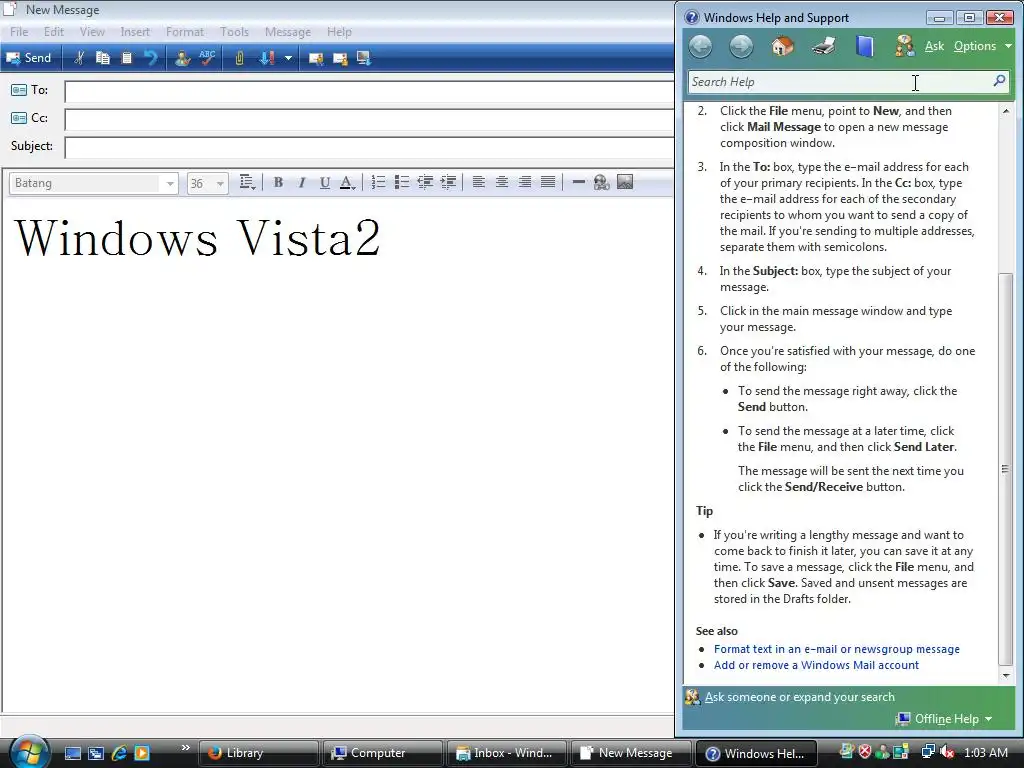The image size is (1024, 768).
Task: Click the insert picture icon
Action: [x=625, y=182]
